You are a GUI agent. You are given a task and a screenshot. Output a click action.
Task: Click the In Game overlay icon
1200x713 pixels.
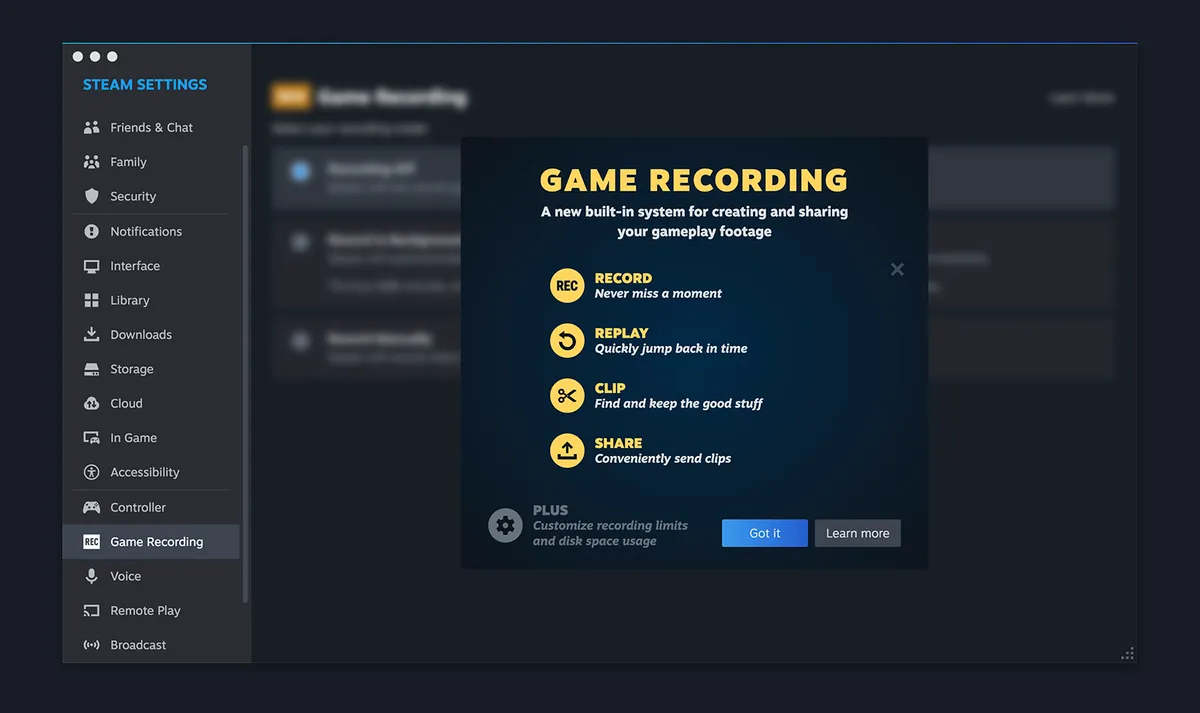coord(91,438)
